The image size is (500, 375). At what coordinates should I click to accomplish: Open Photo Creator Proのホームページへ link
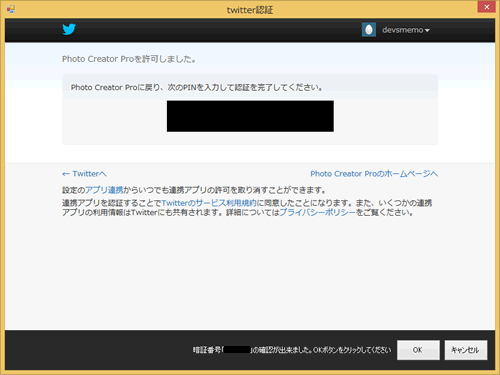point(374,174)
